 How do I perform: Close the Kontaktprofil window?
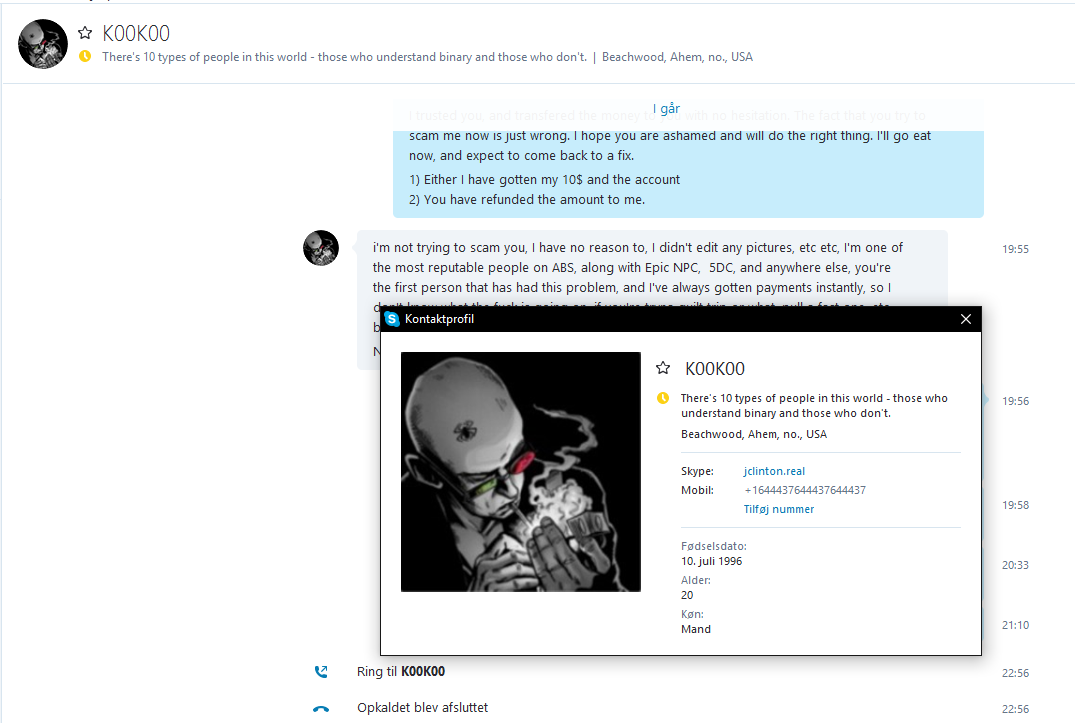[965, 319]
